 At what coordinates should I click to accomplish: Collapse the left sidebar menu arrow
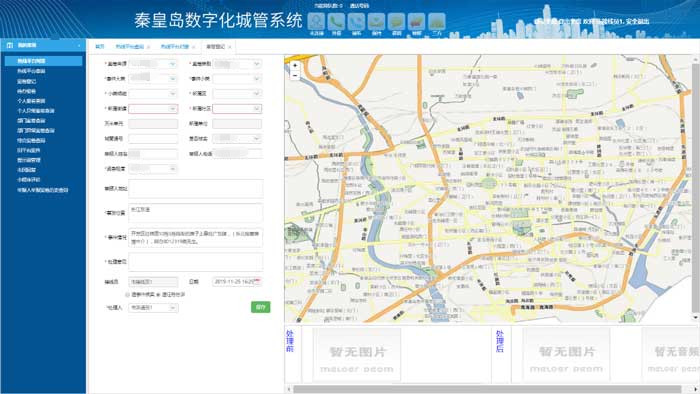coord(79,46)
